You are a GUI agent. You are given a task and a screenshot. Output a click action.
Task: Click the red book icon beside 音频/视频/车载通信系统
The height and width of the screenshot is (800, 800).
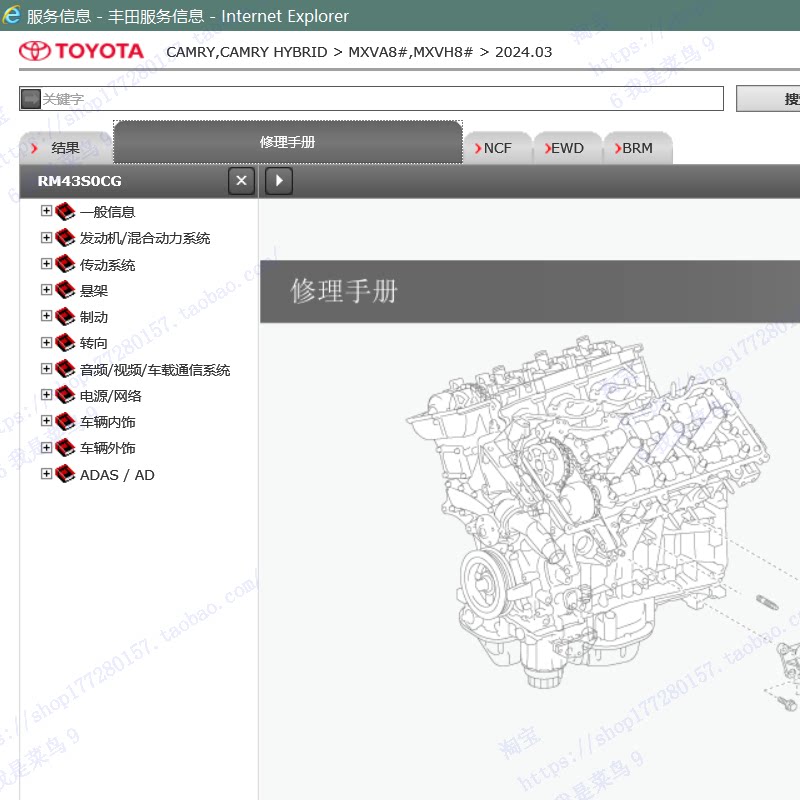pos(65,369)
